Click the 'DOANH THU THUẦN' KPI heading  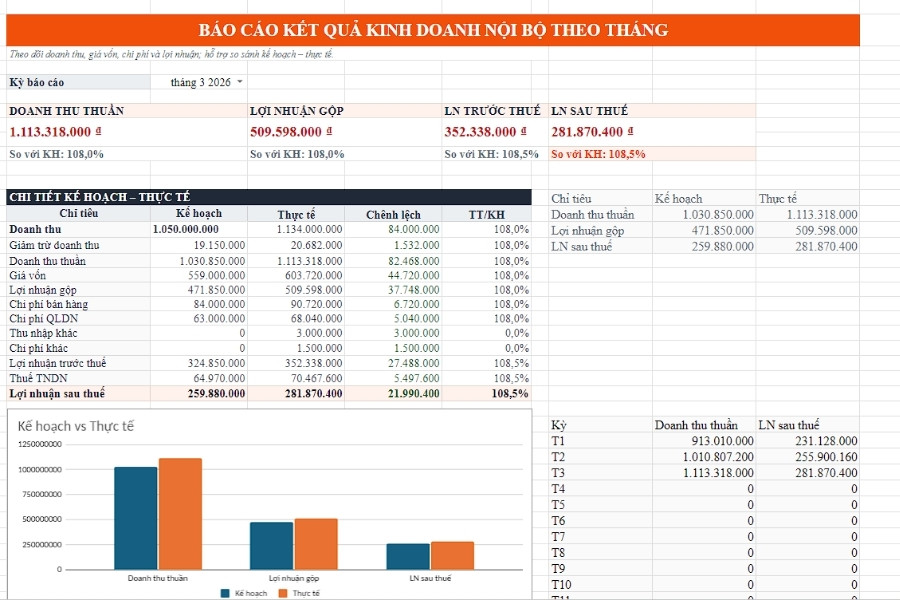point(67,111)
